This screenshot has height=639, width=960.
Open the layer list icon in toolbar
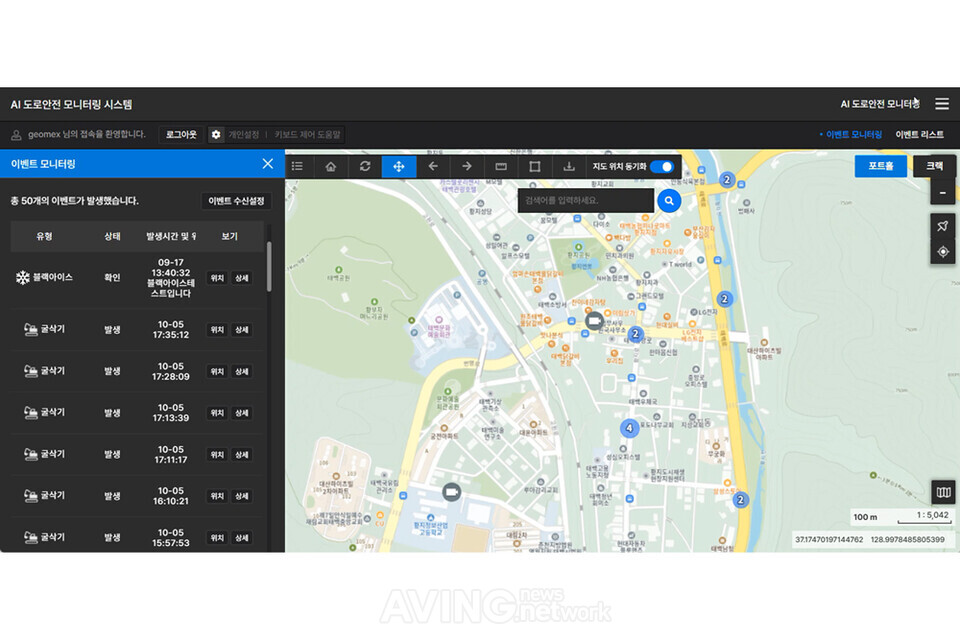(297, 166)
